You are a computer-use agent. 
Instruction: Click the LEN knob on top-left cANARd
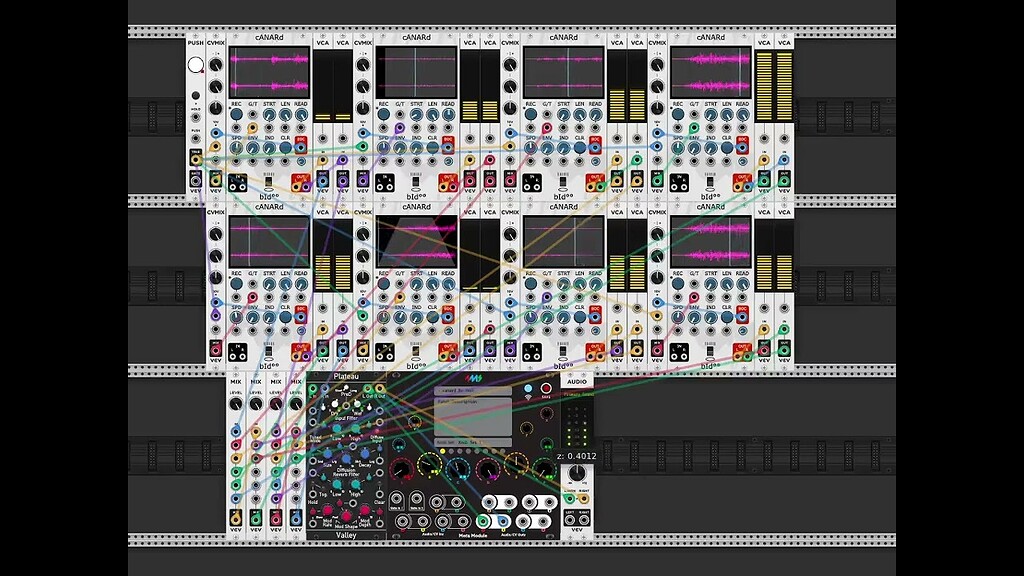(285, 115)
